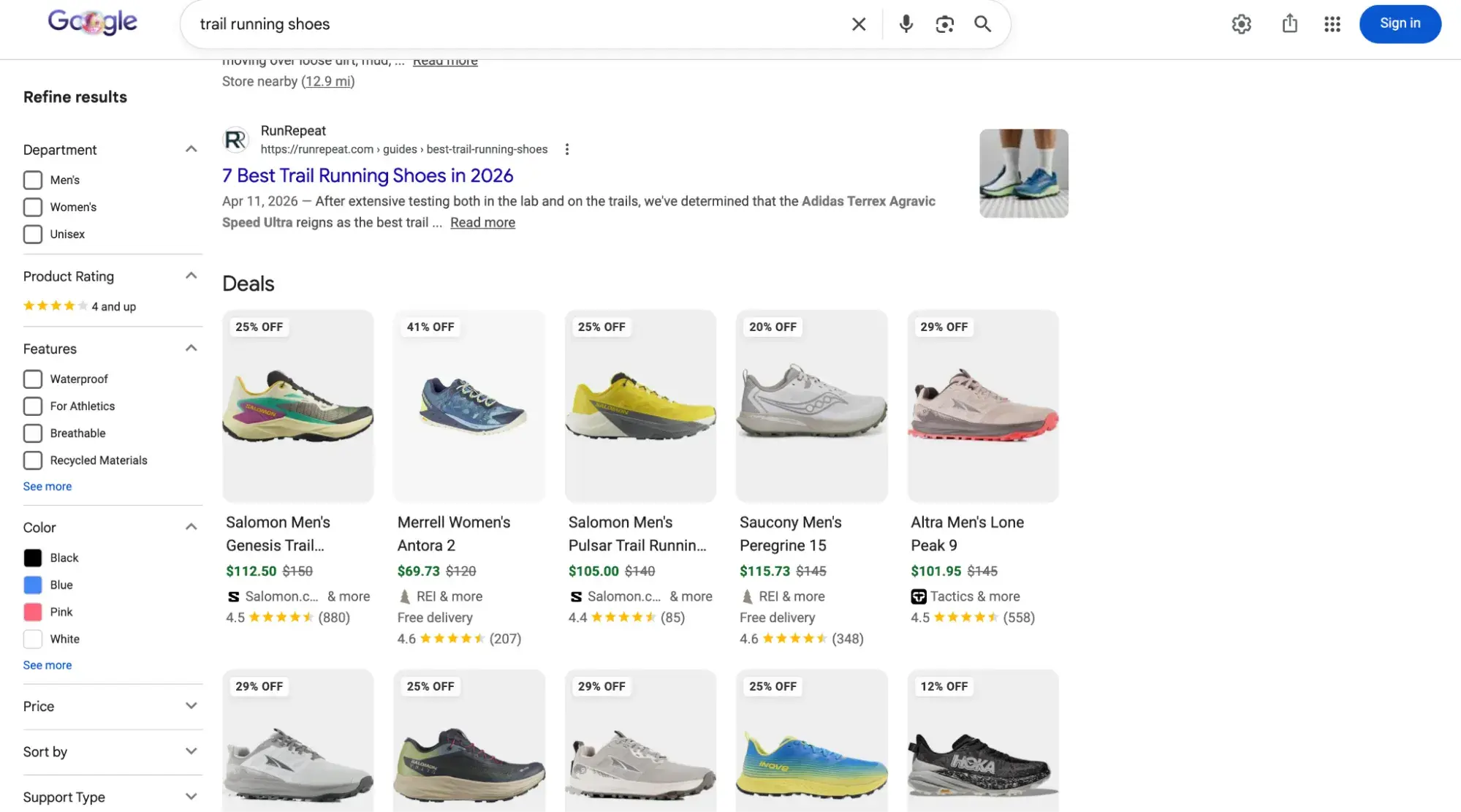This screenshot has width=1461, height=812.
Task: Click the Tactics logo under Altra Lone Peak 9
Action: coord(919,596)
